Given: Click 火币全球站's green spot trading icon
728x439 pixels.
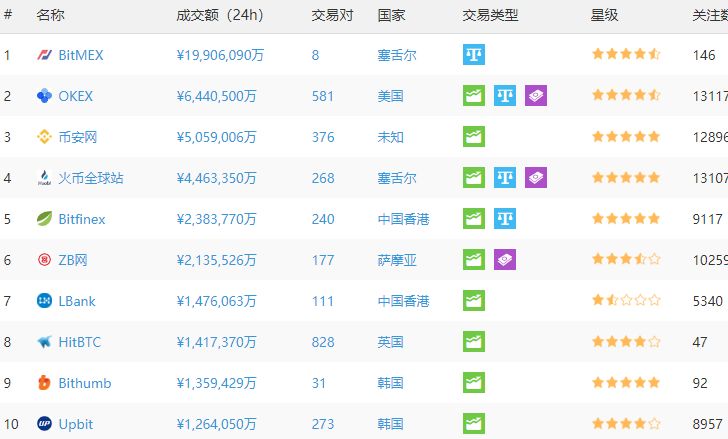Looking at the screenshot, I should (x=474, y=177).
